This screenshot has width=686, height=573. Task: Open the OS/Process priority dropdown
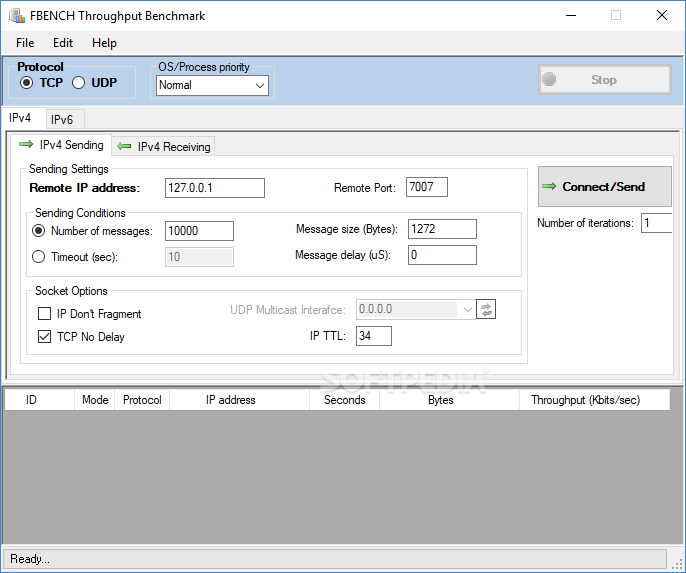[x=212, y=85]
